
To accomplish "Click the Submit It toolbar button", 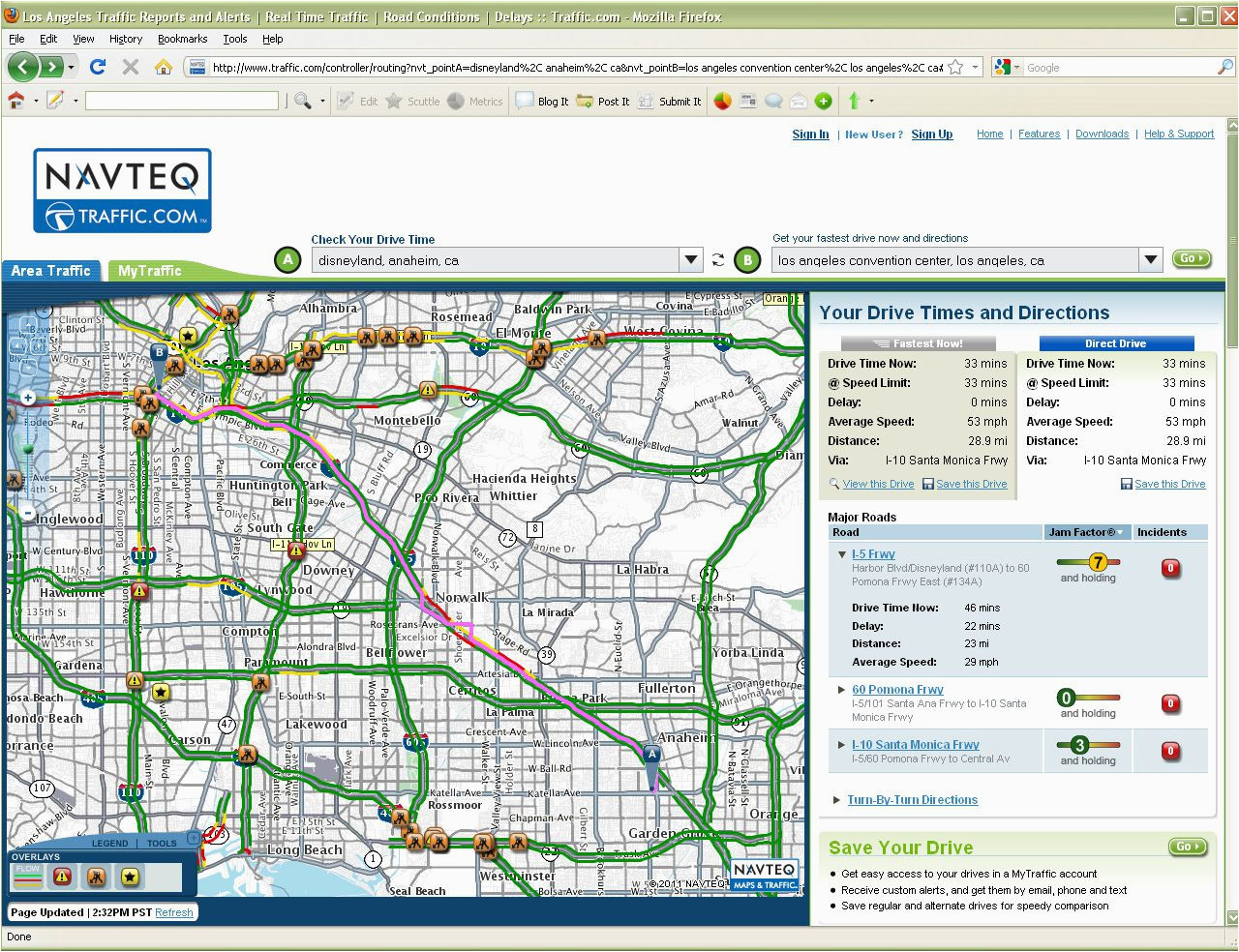I will [669, 101].
